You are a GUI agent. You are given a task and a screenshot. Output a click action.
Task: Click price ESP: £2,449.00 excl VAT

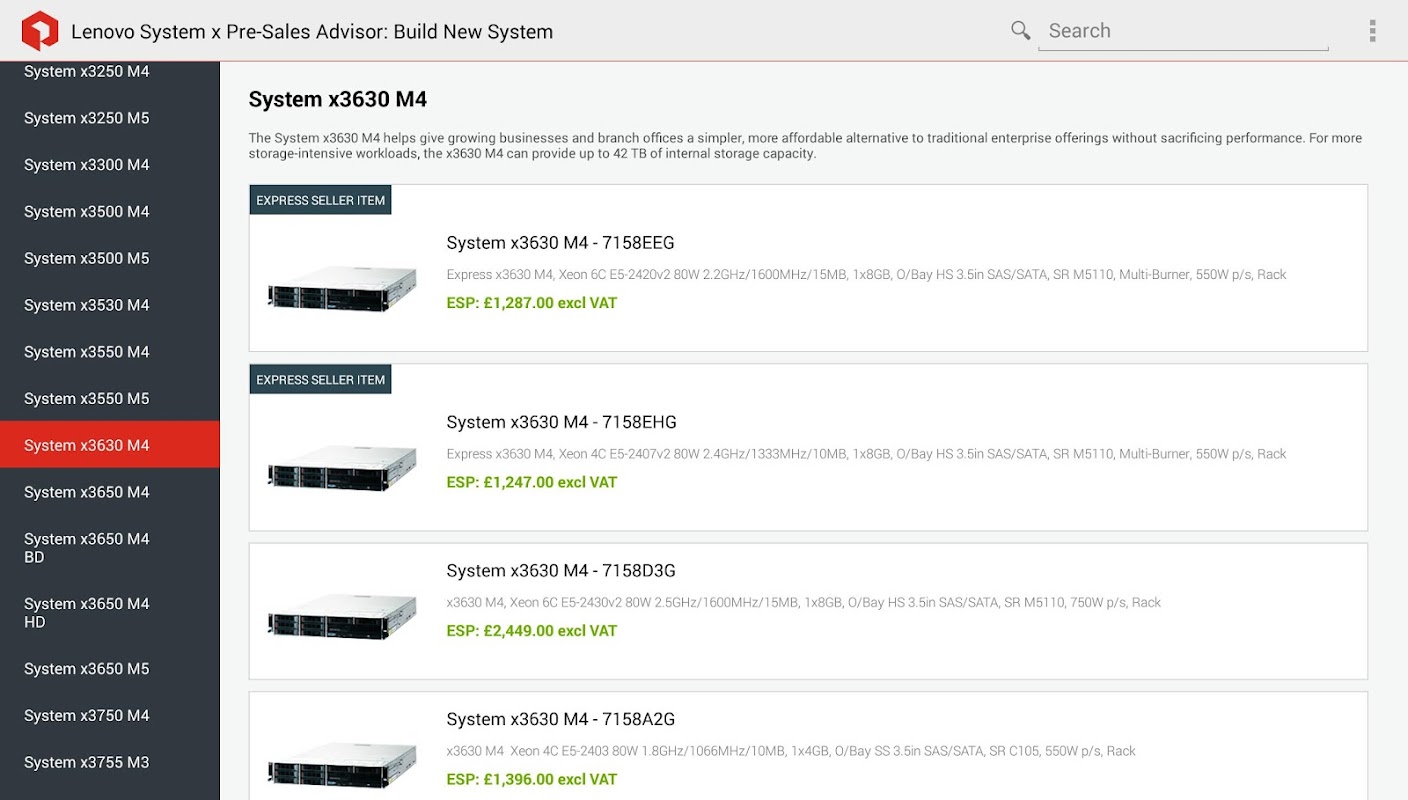532,631
